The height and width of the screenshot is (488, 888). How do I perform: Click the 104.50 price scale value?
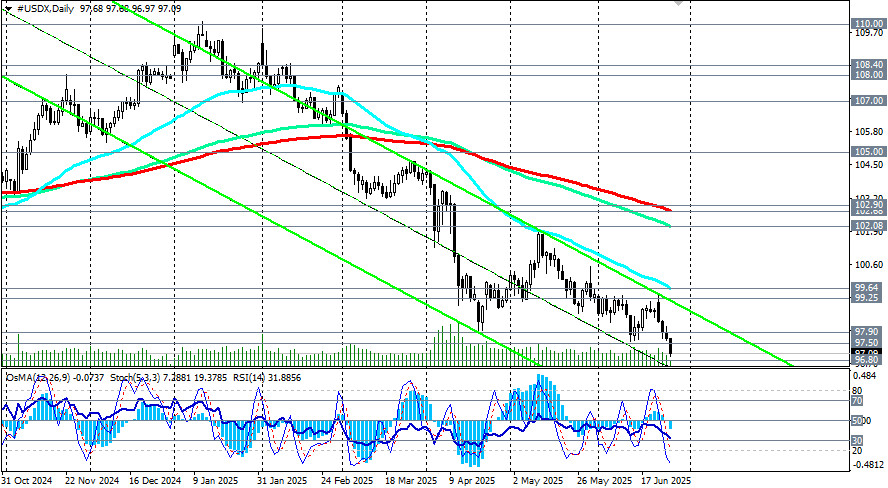pos(869,165)
